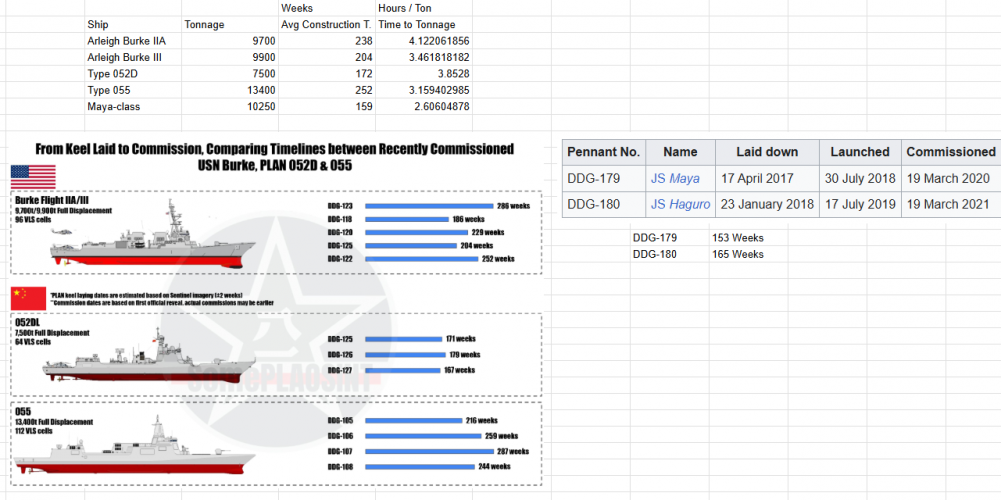Open the JS Maya link

(x=675, y=179)
